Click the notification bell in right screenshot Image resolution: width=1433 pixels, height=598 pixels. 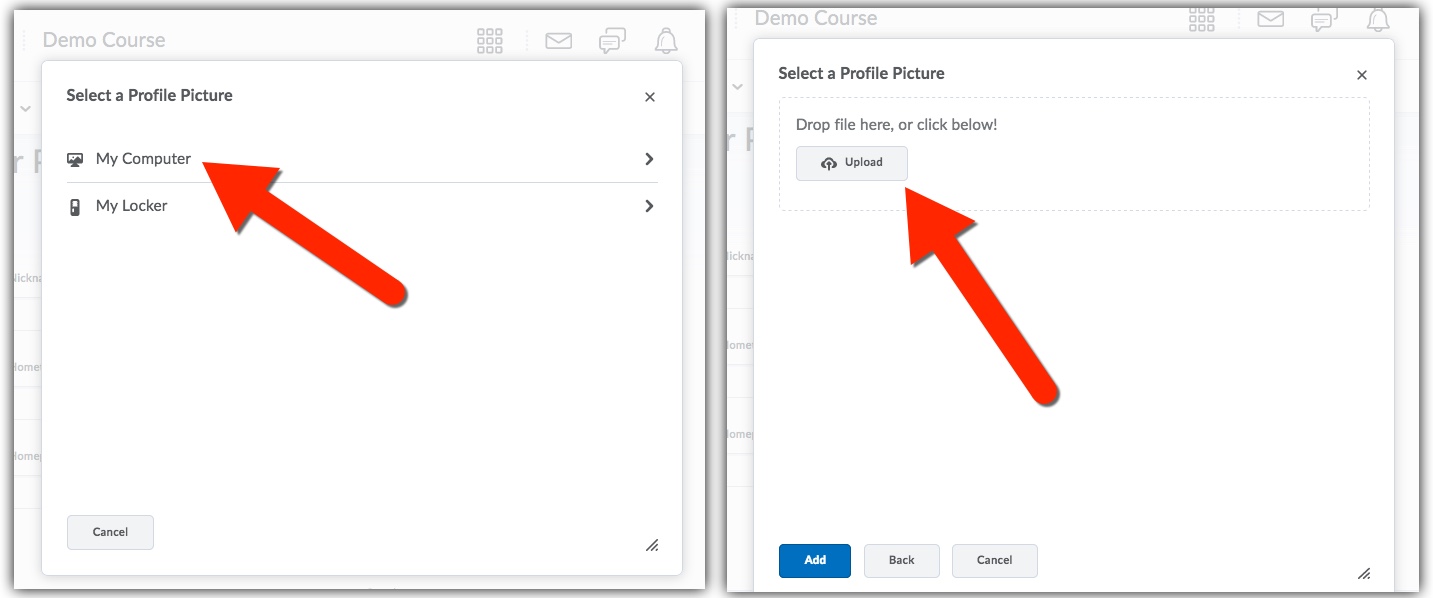[1378, 19]
